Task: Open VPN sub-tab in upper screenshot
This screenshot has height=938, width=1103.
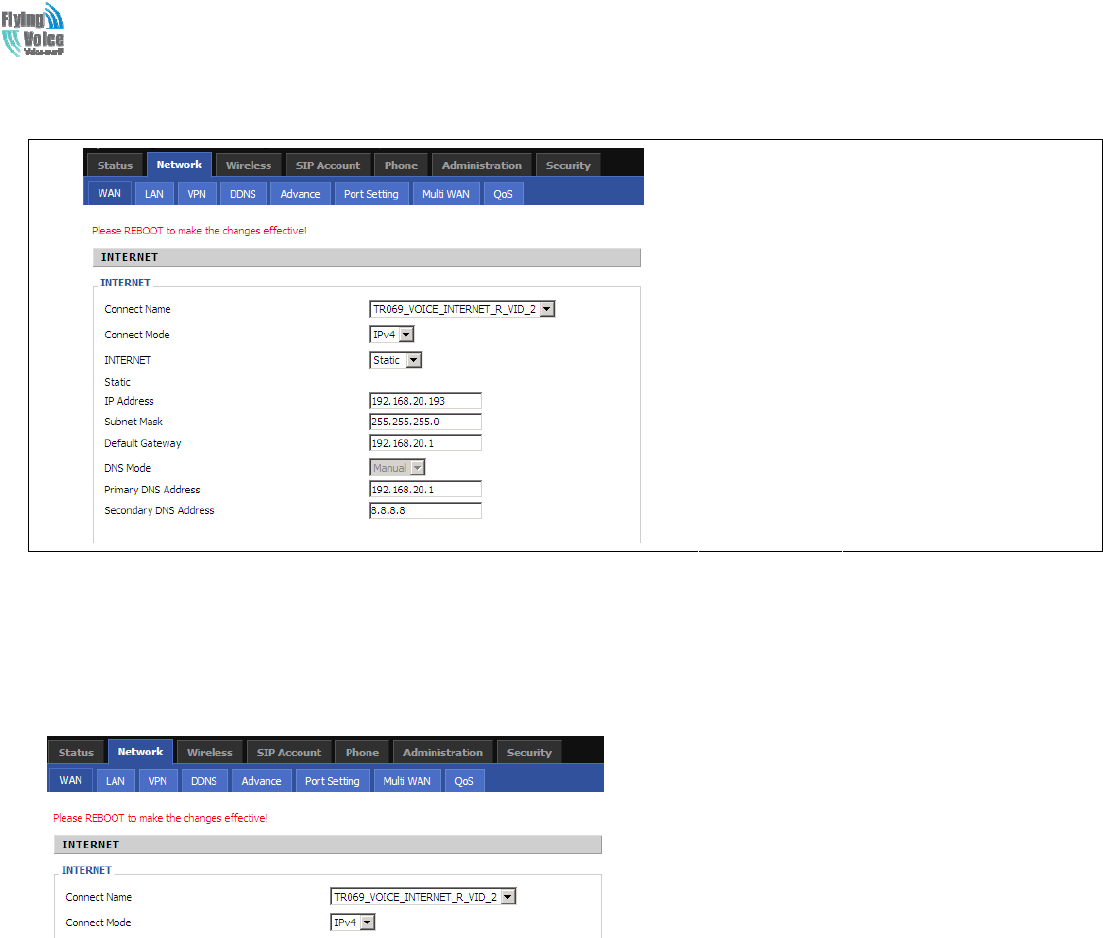Action: [196, 194]
